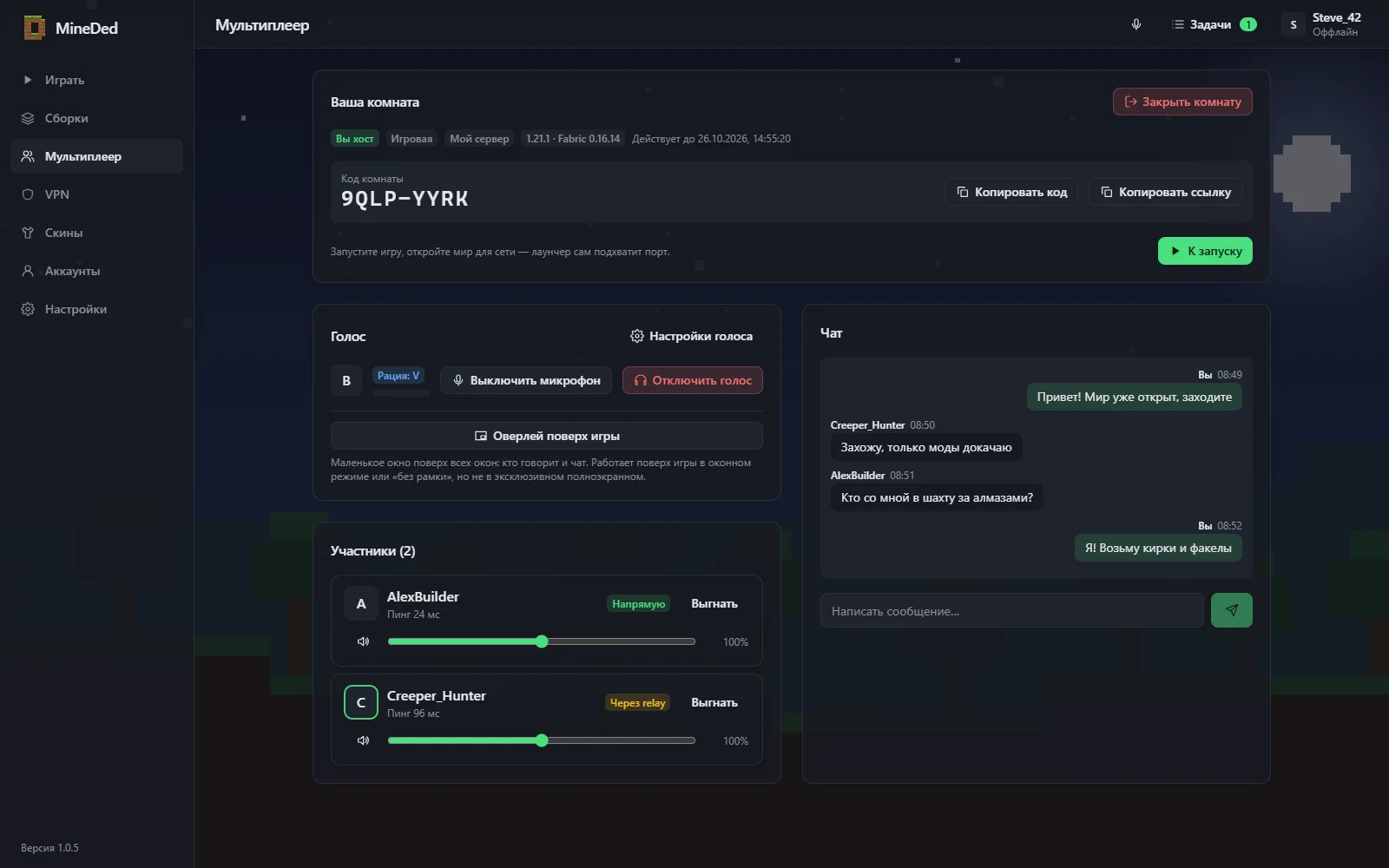The height and width of the screenshot is (868, 1389).
Task: Copy the room code with Копировать код
Action: [x=1011, y=192]
